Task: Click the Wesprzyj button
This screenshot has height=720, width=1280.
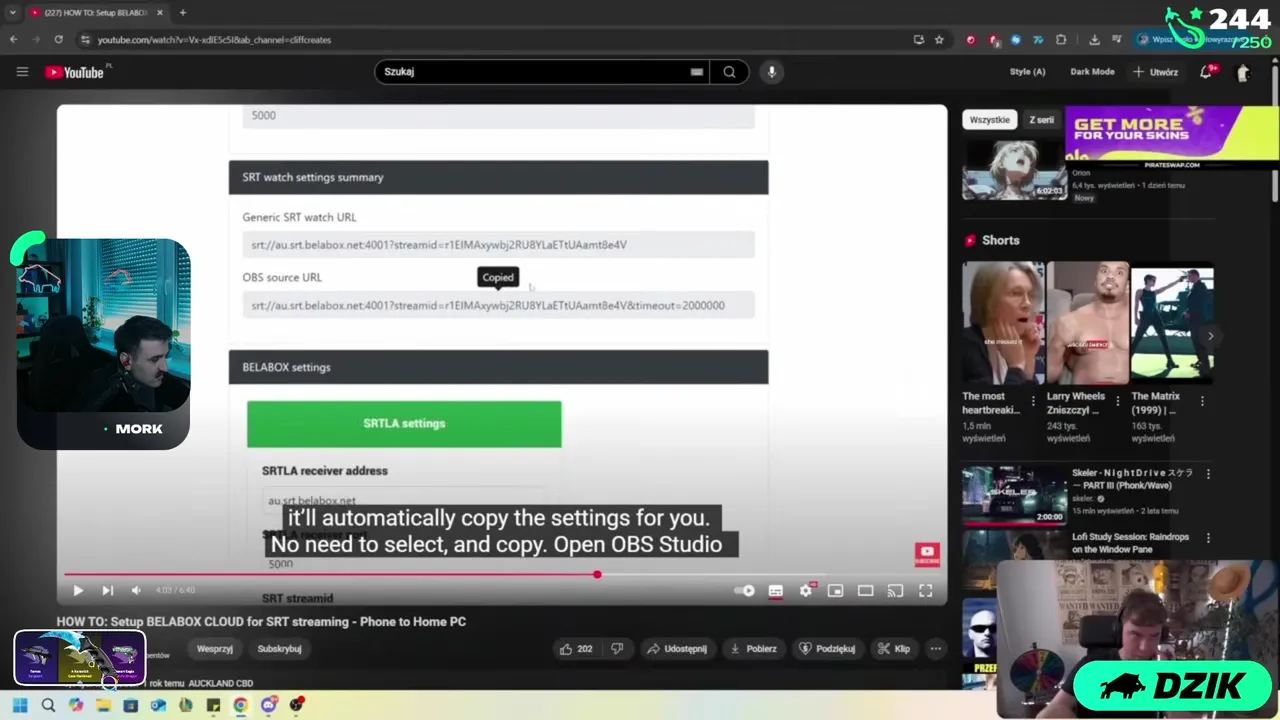Action: [215, 649]
